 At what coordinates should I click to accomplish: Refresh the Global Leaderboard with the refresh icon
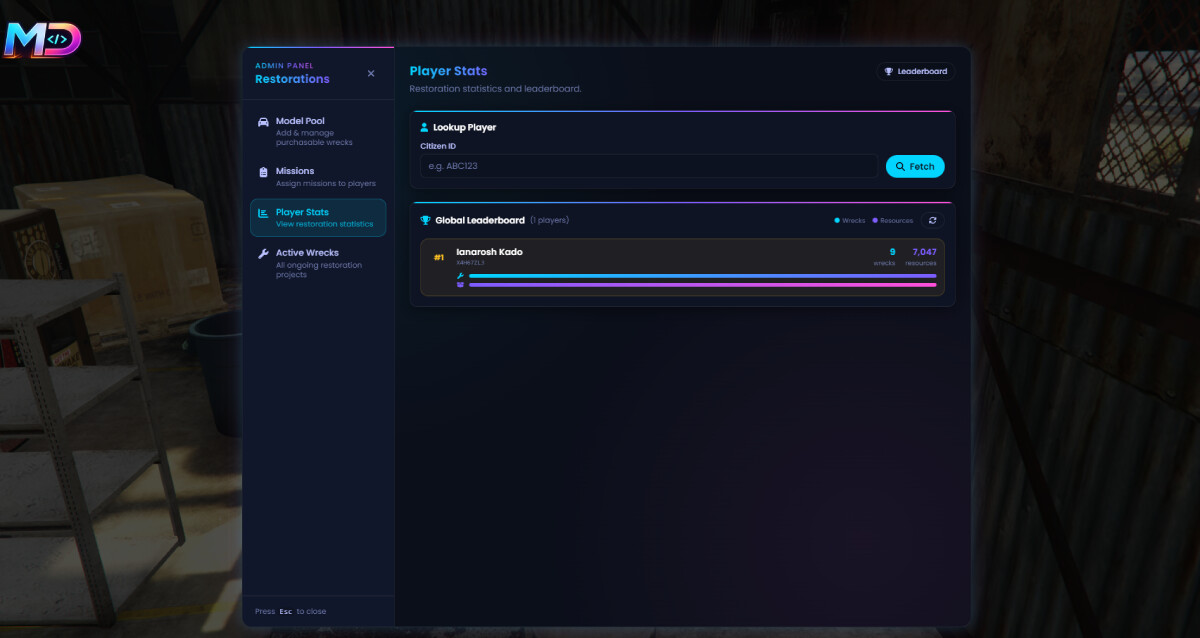pyautogui.click(x=932, y=220)
